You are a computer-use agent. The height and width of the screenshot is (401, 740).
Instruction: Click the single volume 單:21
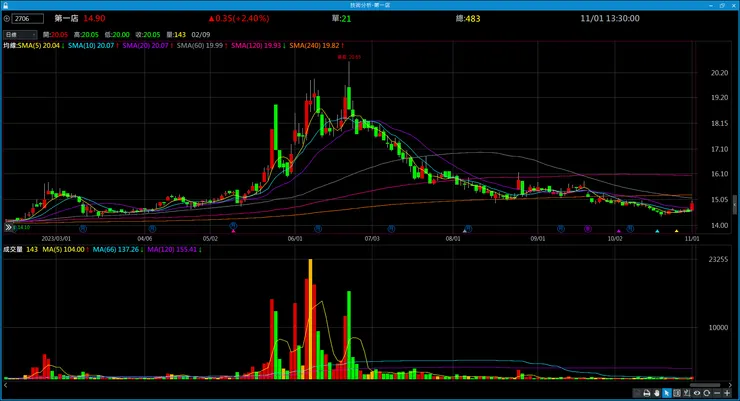point(341,18)
